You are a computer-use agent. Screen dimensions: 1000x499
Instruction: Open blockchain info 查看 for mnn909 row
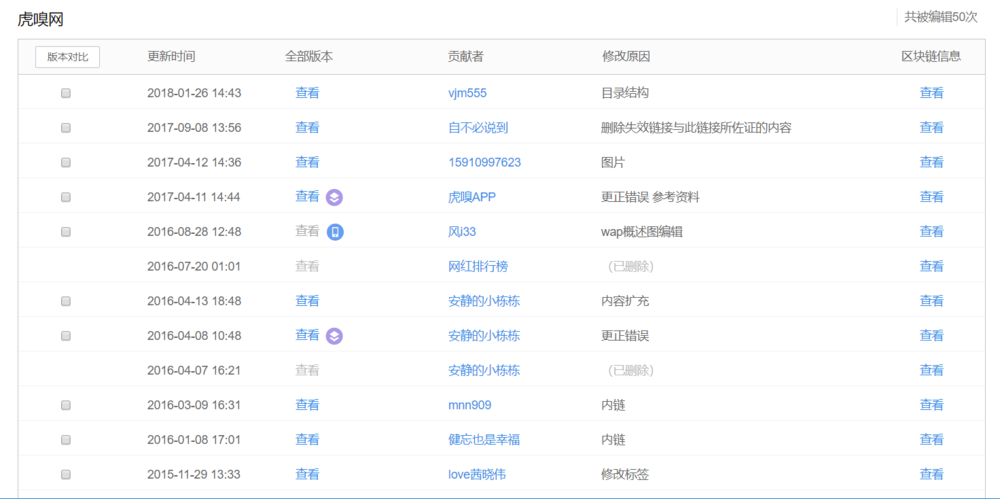pos(931,405)
